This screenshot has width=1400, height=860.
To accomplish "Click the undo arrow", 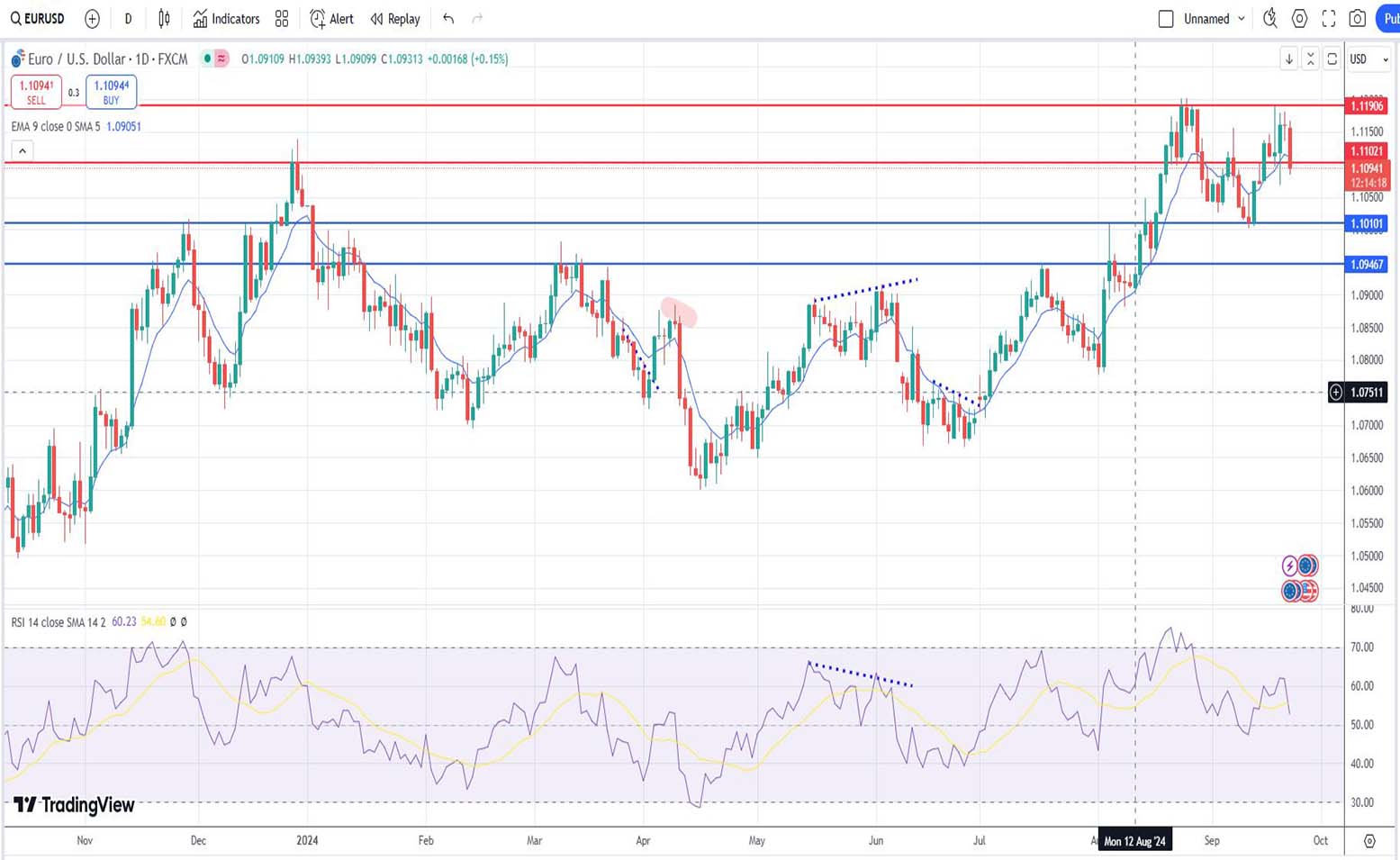I will click(448, 19).
